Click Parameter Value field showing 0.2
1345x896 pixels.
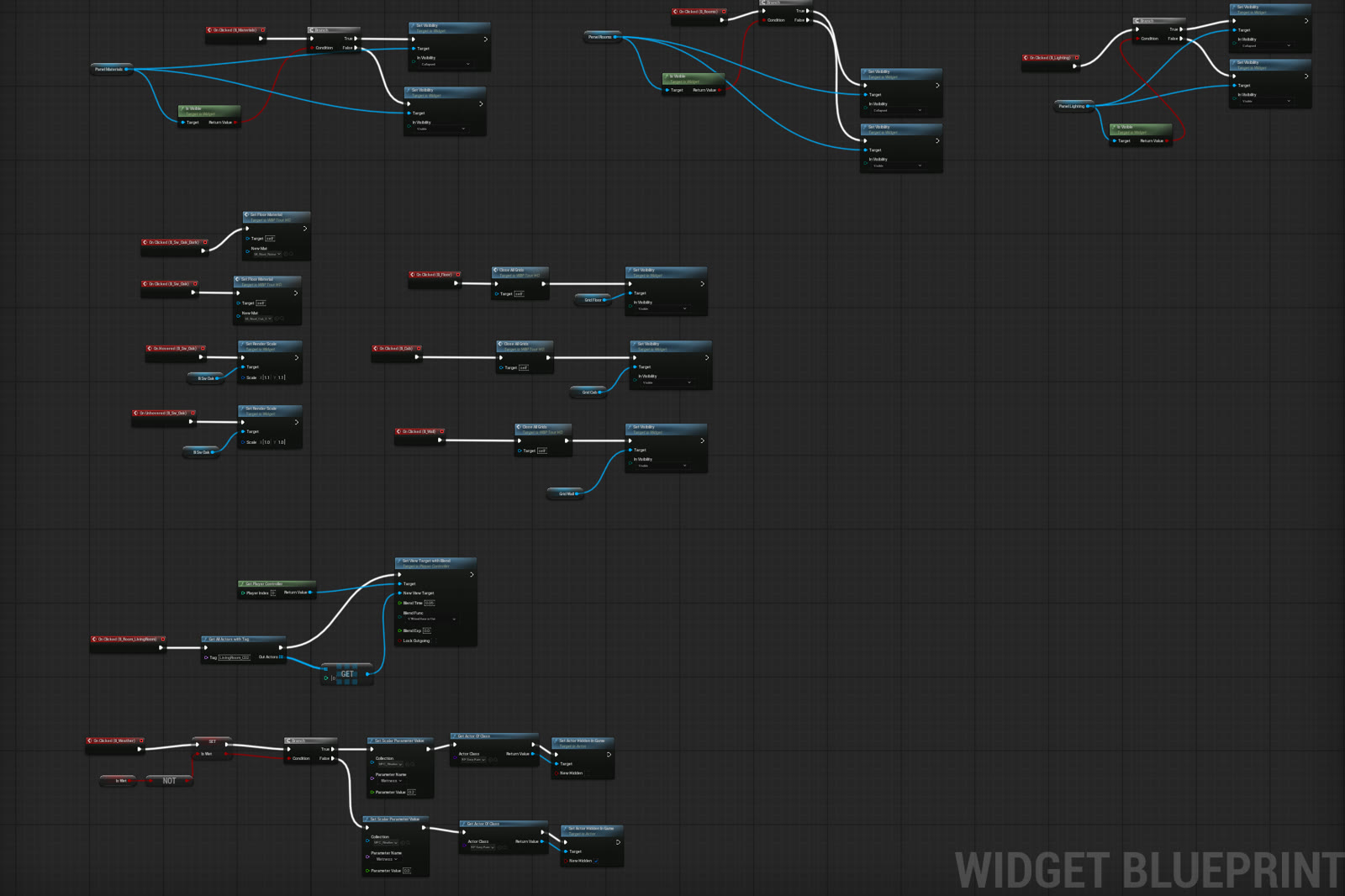(411, 792)
